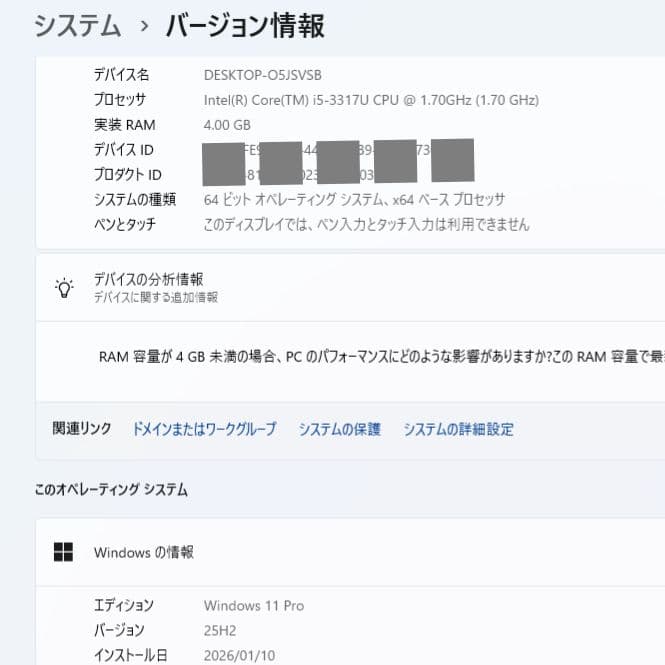Click the プロセッサ label

pos(120,100)
